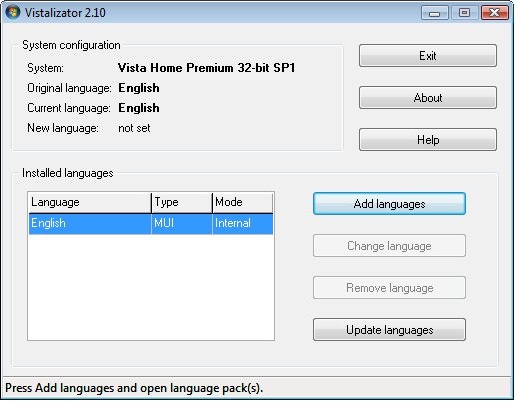The image size is (517, 402).
Task: Click the disabled Change language button
Action: coord(389,246)
